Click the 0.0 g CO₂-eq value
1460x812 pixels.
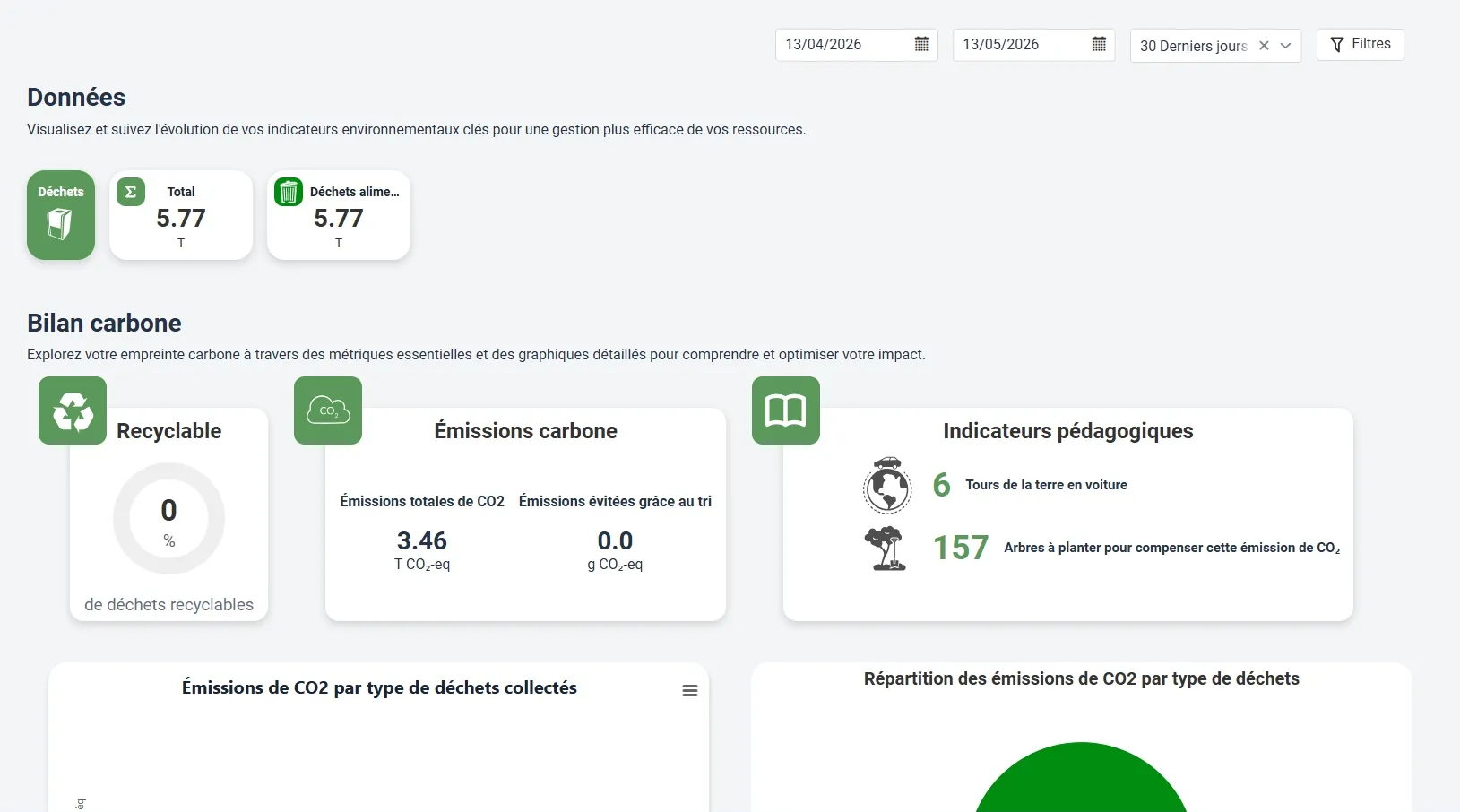point(615,550)
